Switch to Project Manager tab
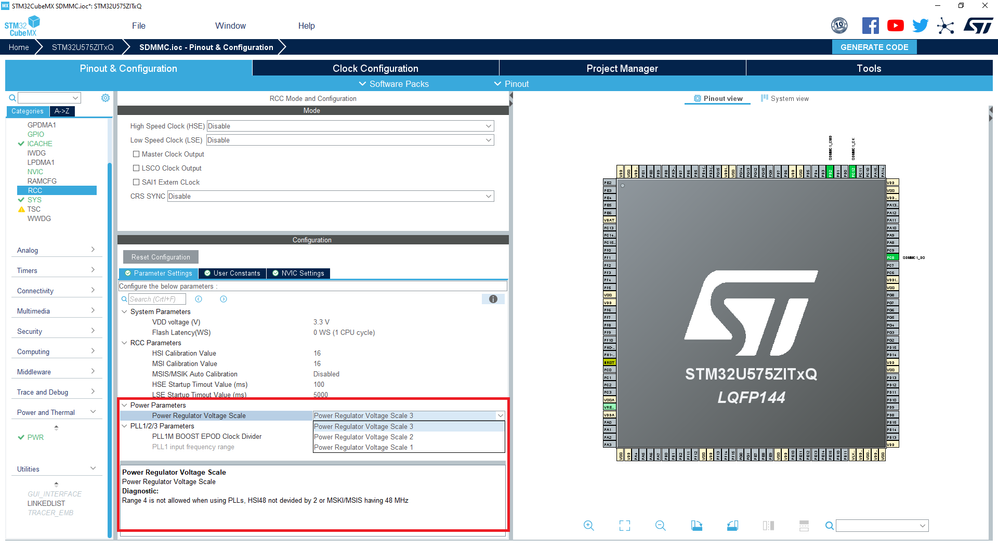This screenshot has width=998, height=546. (622, 68)
